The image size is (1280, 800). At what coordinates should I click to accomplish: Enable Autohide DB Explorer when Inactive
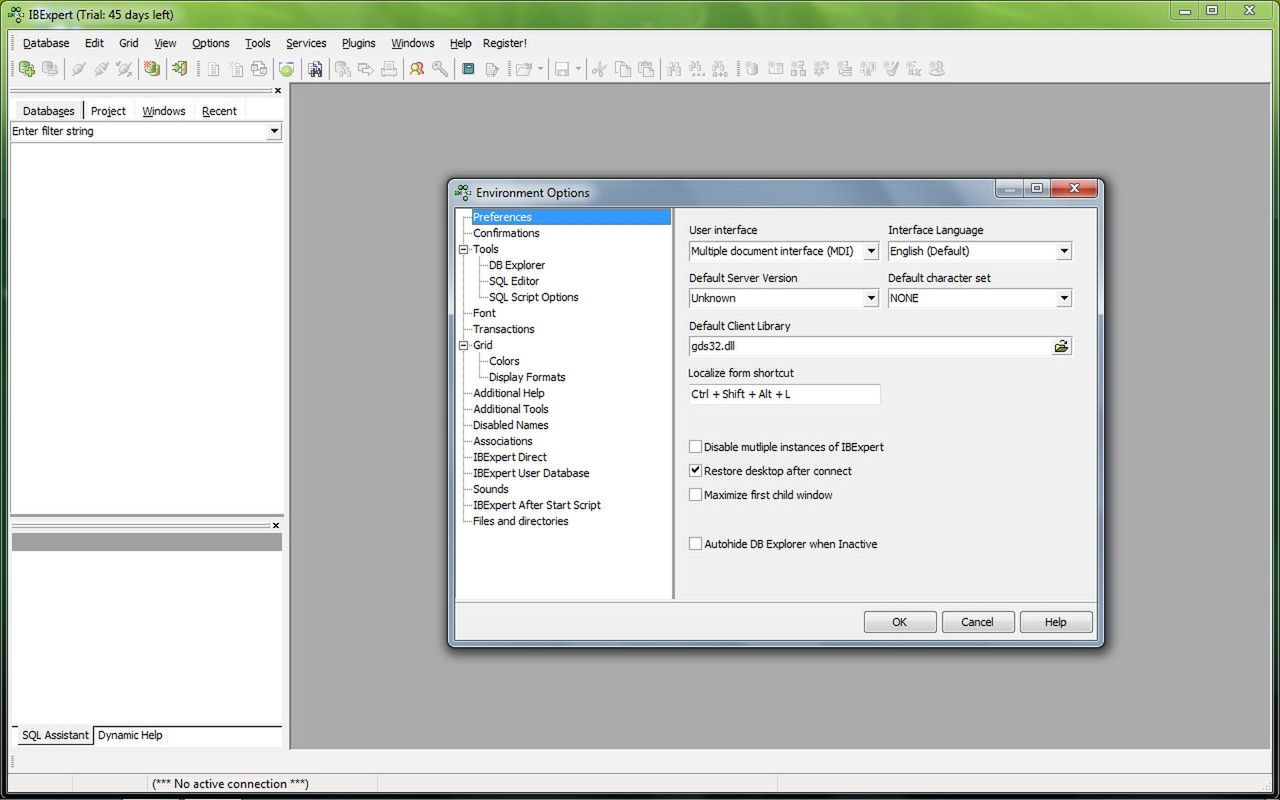(x=695, y=544)
